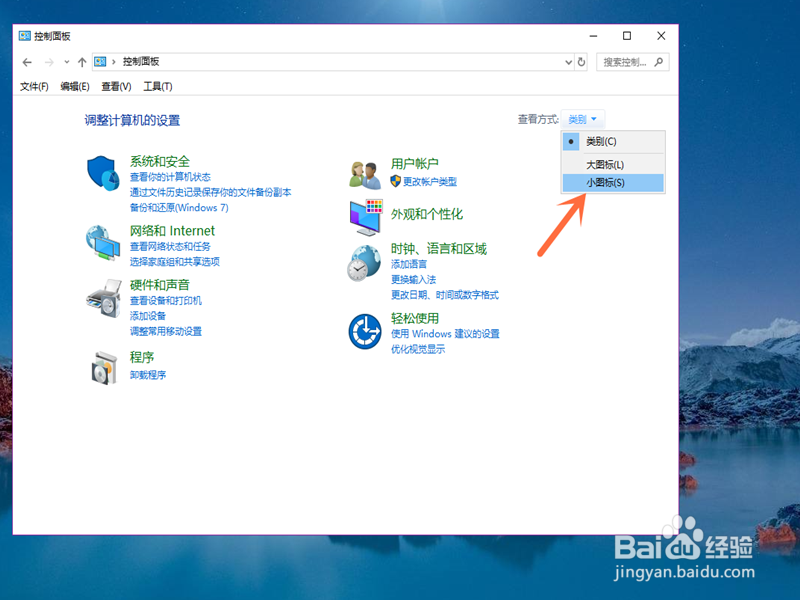
Task: Open the 文件(F) menu
Action: point(34,87)
